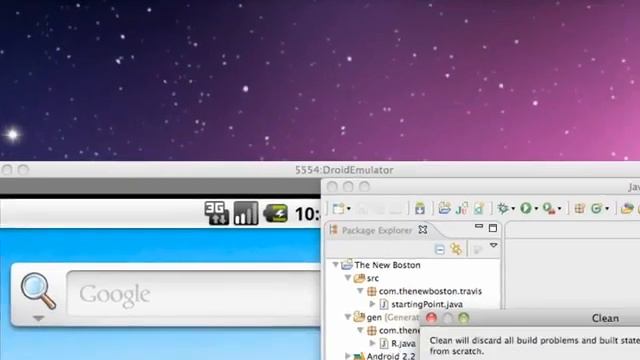
Task: Click the battery charging icon in emulator
Action: point(276,213)
